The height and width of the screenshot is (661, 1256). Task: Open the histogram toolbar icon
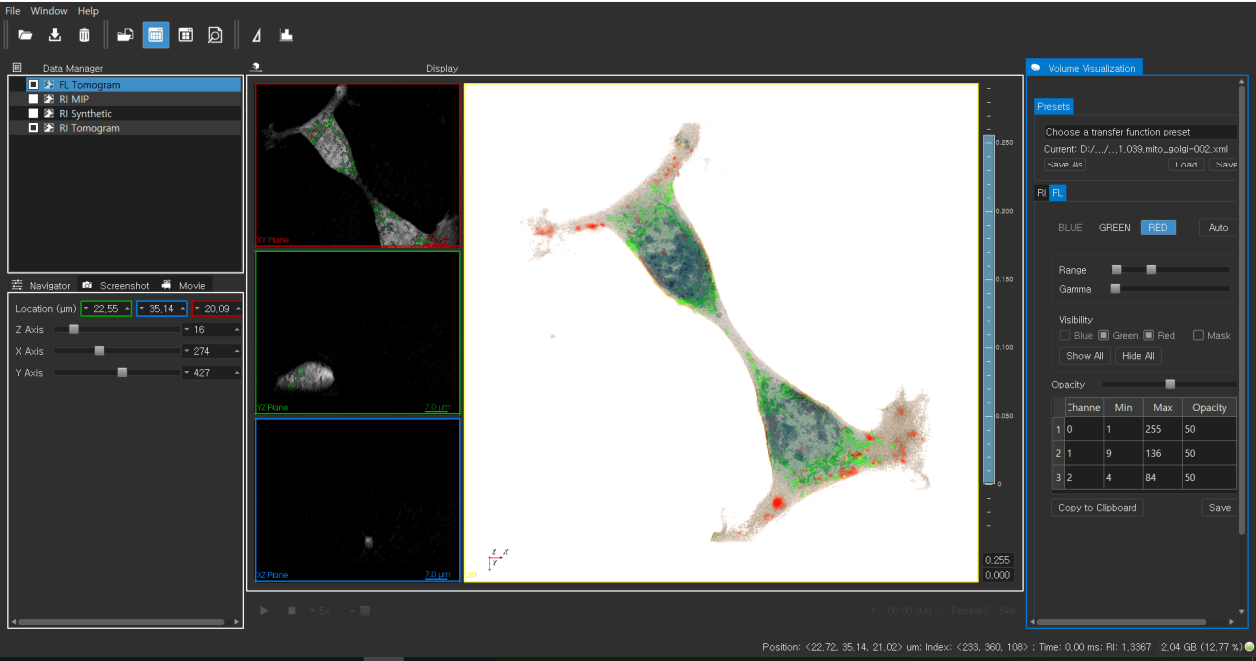click(286, 35)
